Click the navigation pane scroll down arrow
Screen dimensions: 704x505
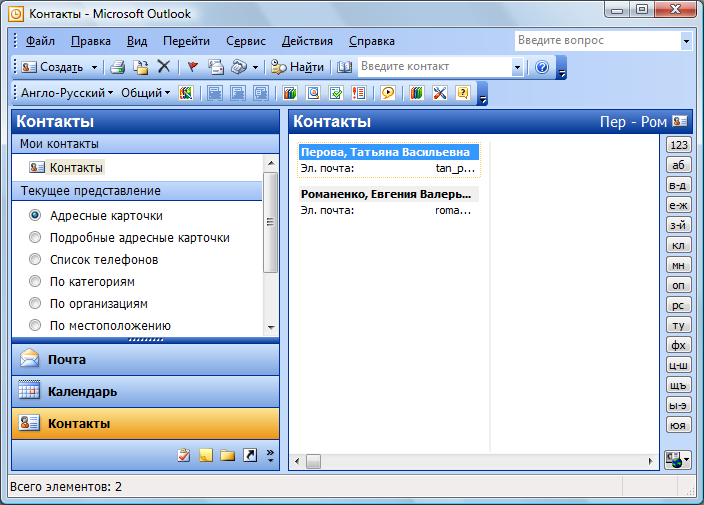click(271, 327)
